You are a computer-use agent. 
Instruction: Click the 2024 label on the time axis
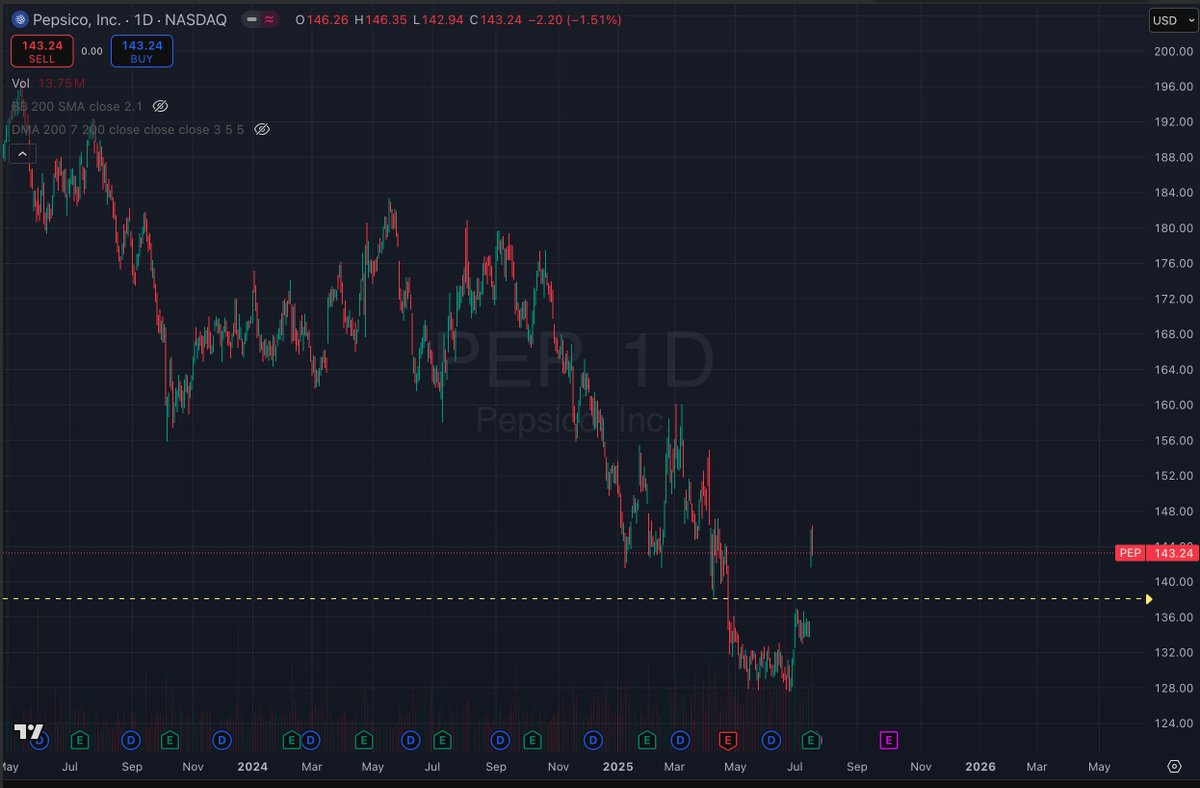(252, 767)
